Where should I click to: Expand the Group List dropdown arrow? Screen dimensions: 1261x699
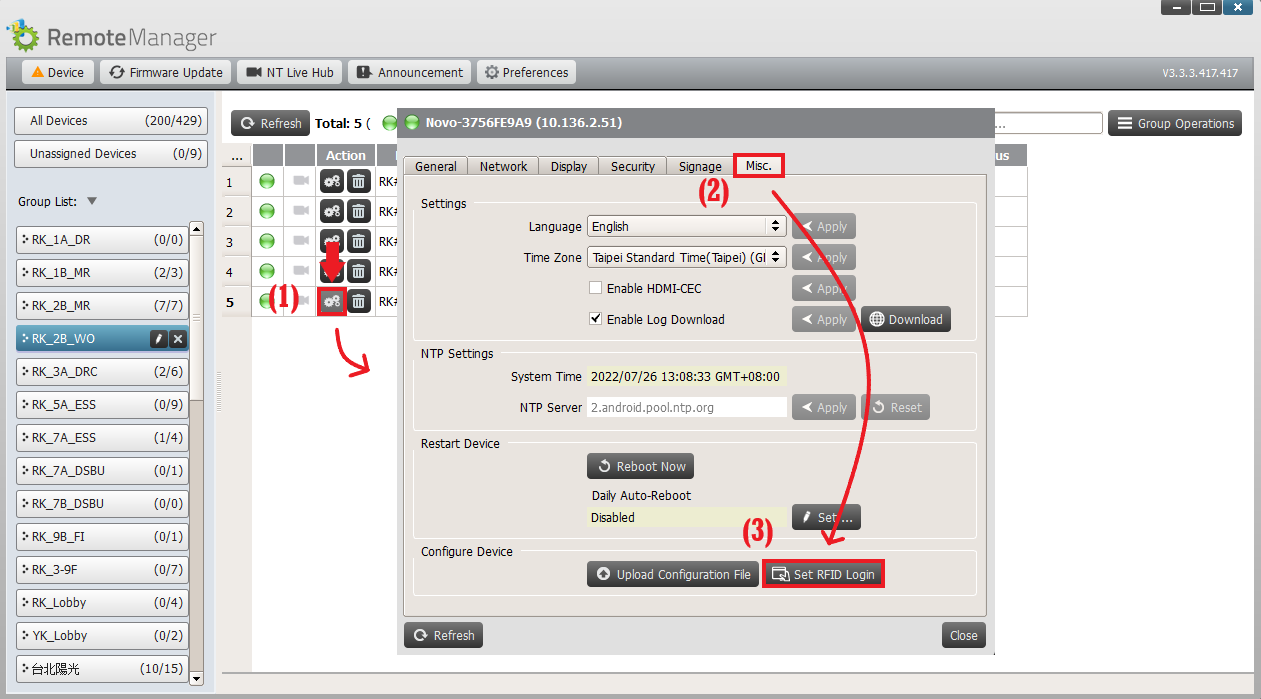(x=91, y=200)
